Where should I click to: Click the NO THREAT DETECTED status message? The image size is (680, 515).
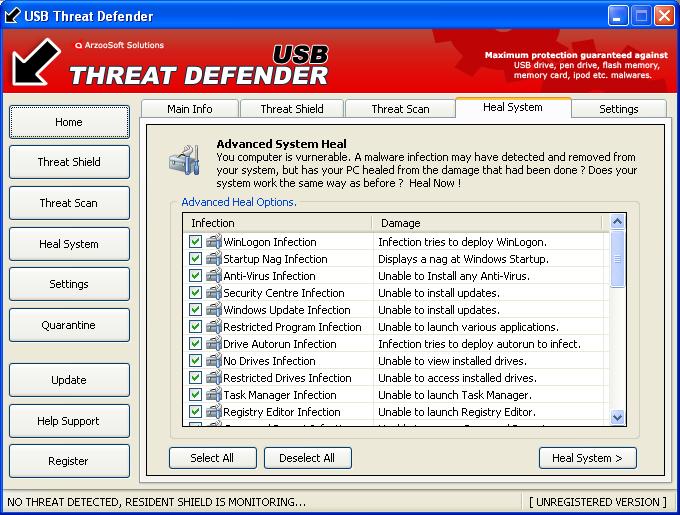pos(157,502)
